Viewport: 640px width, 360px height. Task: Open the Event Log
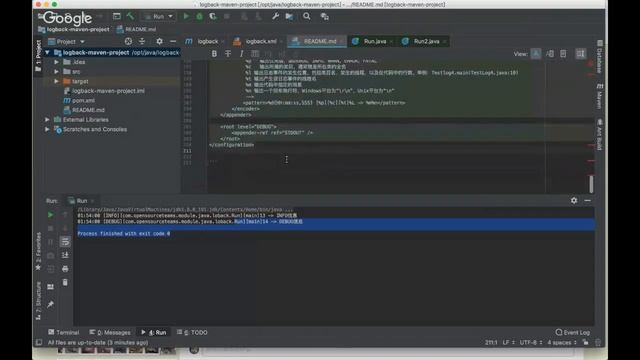pyautogui.click(x=573, y=332)
